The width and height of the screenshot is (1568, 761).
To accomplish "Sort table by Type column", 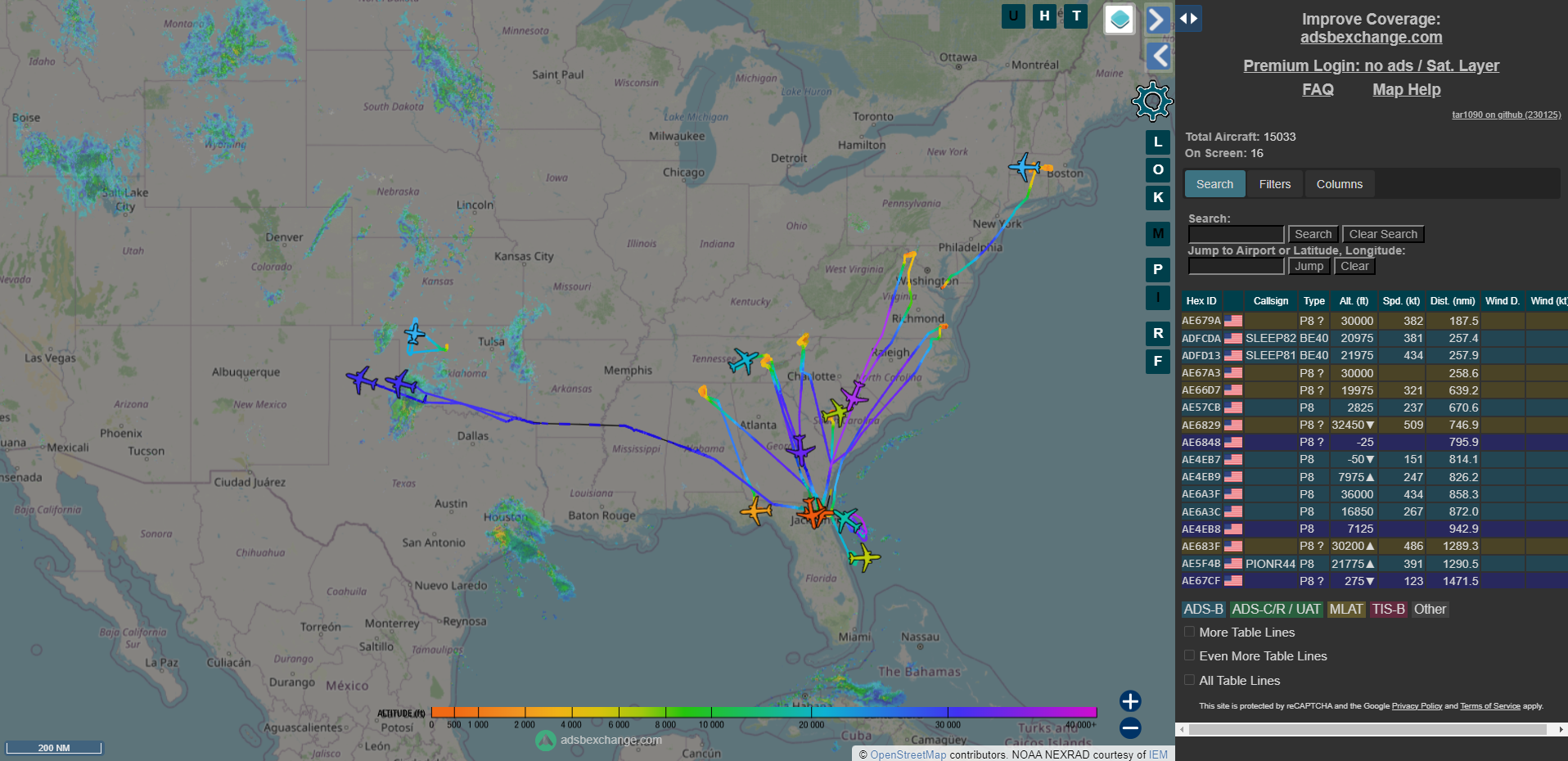I will pos(1313,301).
